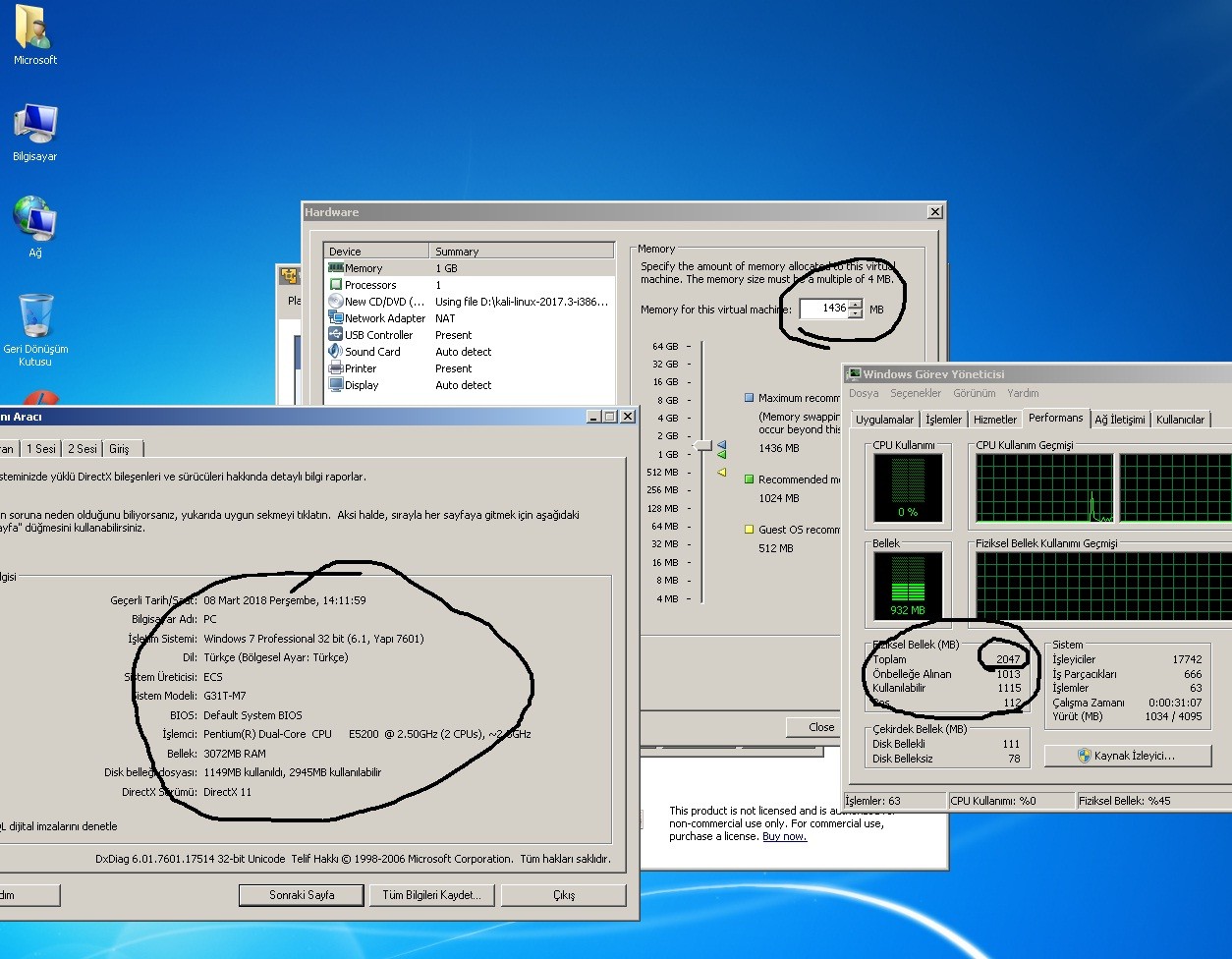
Task: Open the Seçenekler menu in Task Manager
Action: (916, 393)
